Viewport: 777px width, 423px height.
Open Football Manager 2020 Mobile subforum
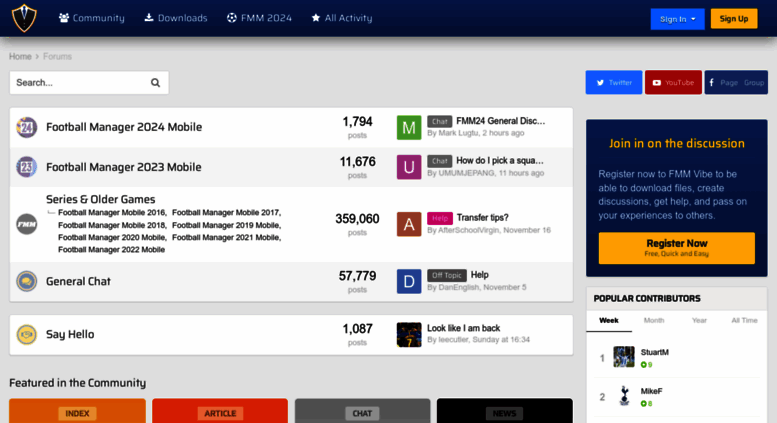tap(111, 238)
